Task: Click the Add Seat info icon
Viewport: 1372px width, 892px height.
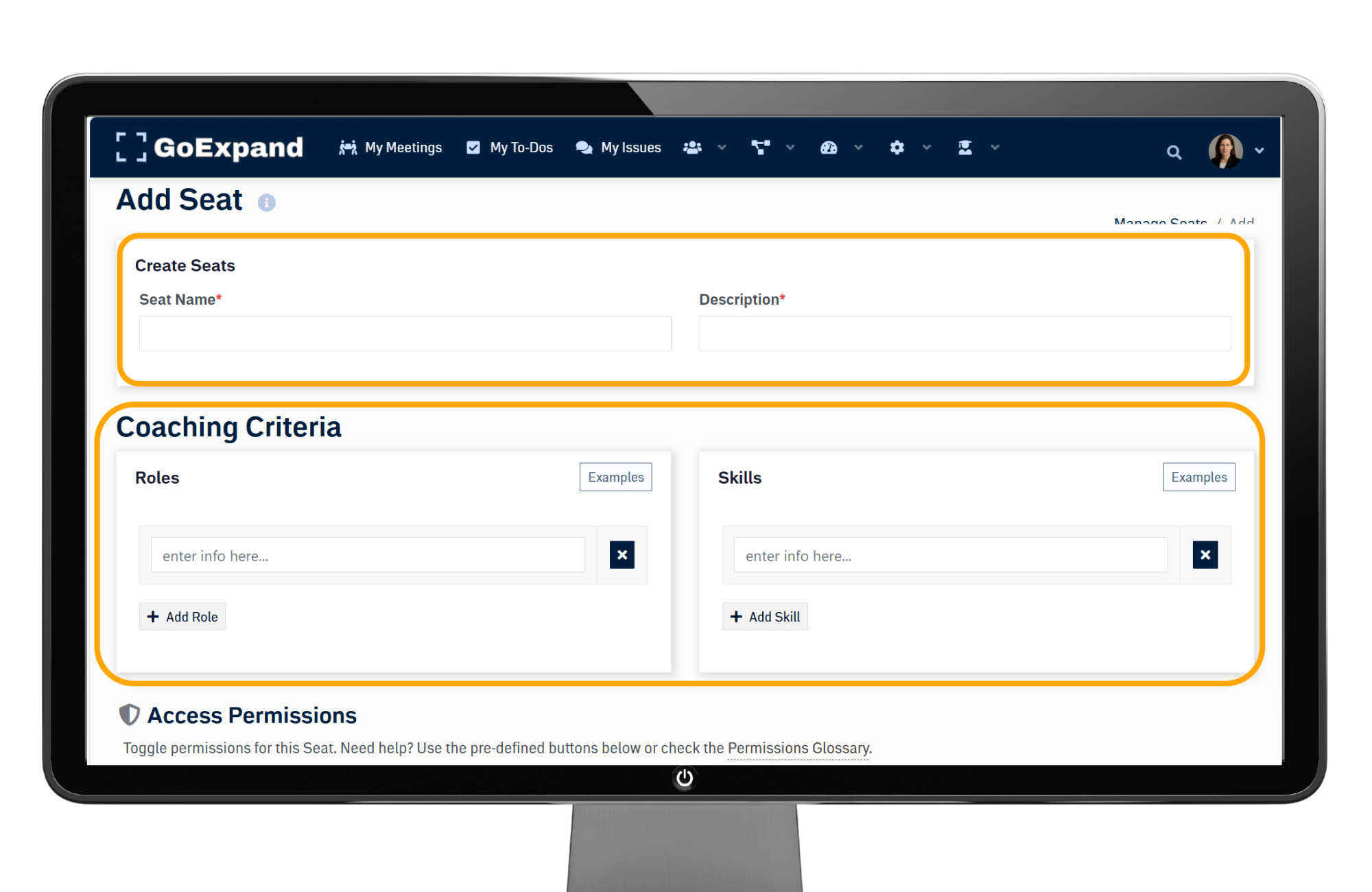Action: 266,202
